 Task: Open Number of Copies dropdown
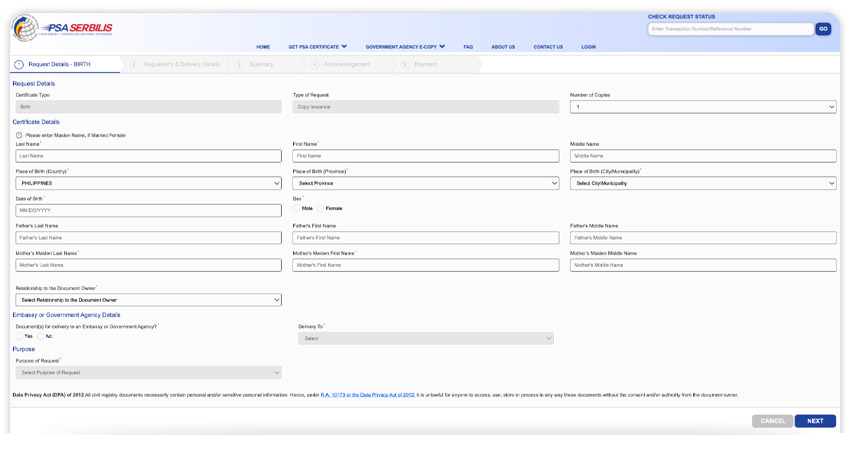(703, 107)
